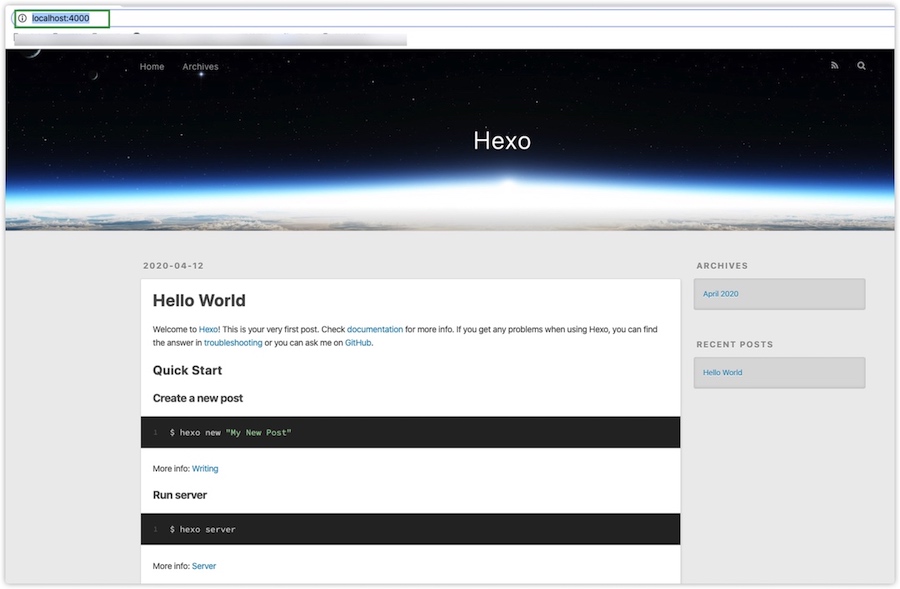Visit the GitHub link
The width and height of the screenshot is (900, 589).
click(x=358, y=343)
